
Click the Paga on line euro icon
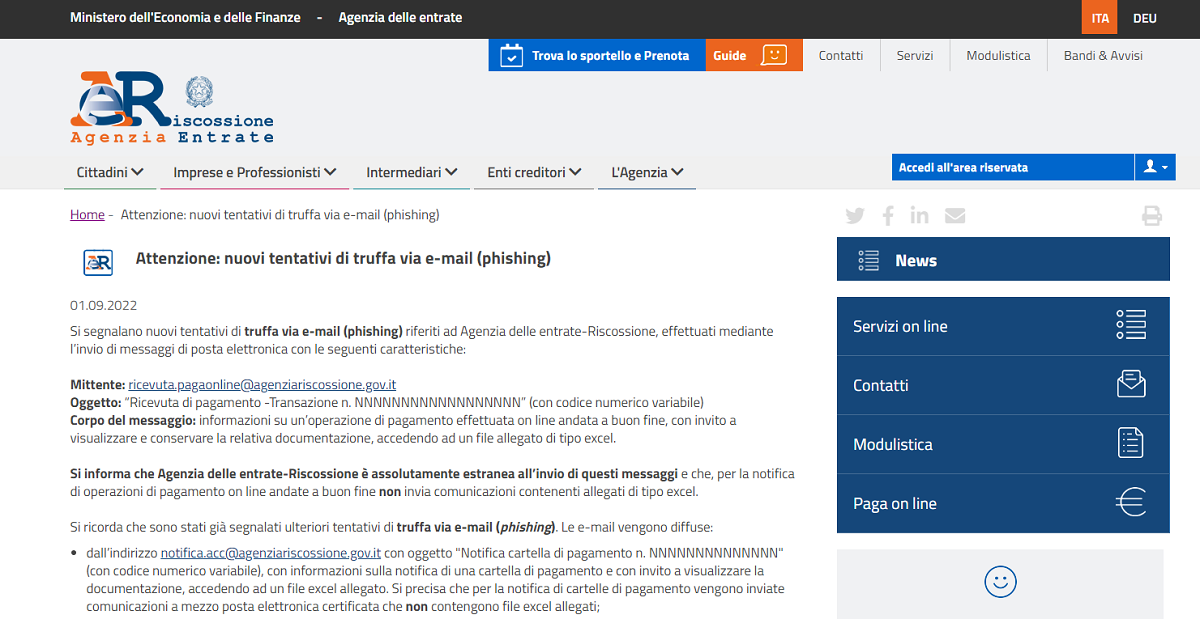(x=1131, y=502)
